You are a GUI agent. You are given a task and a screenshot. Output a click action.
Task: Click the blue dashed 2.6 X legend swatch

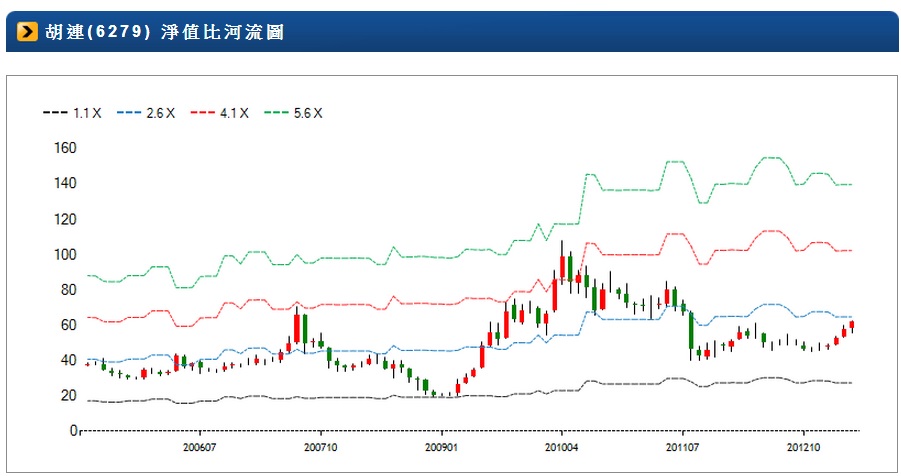129,113
